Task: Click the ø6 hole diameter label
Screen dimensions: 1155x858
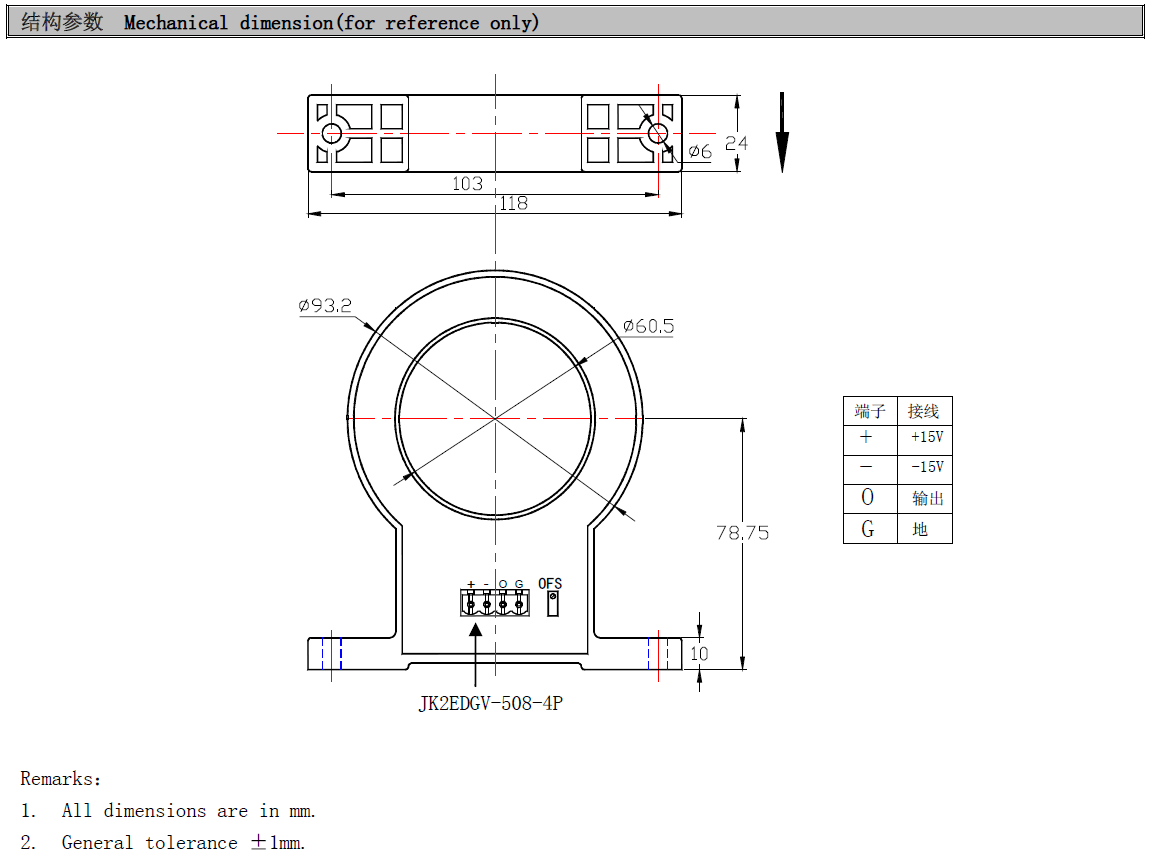Action: pos(699,152)
